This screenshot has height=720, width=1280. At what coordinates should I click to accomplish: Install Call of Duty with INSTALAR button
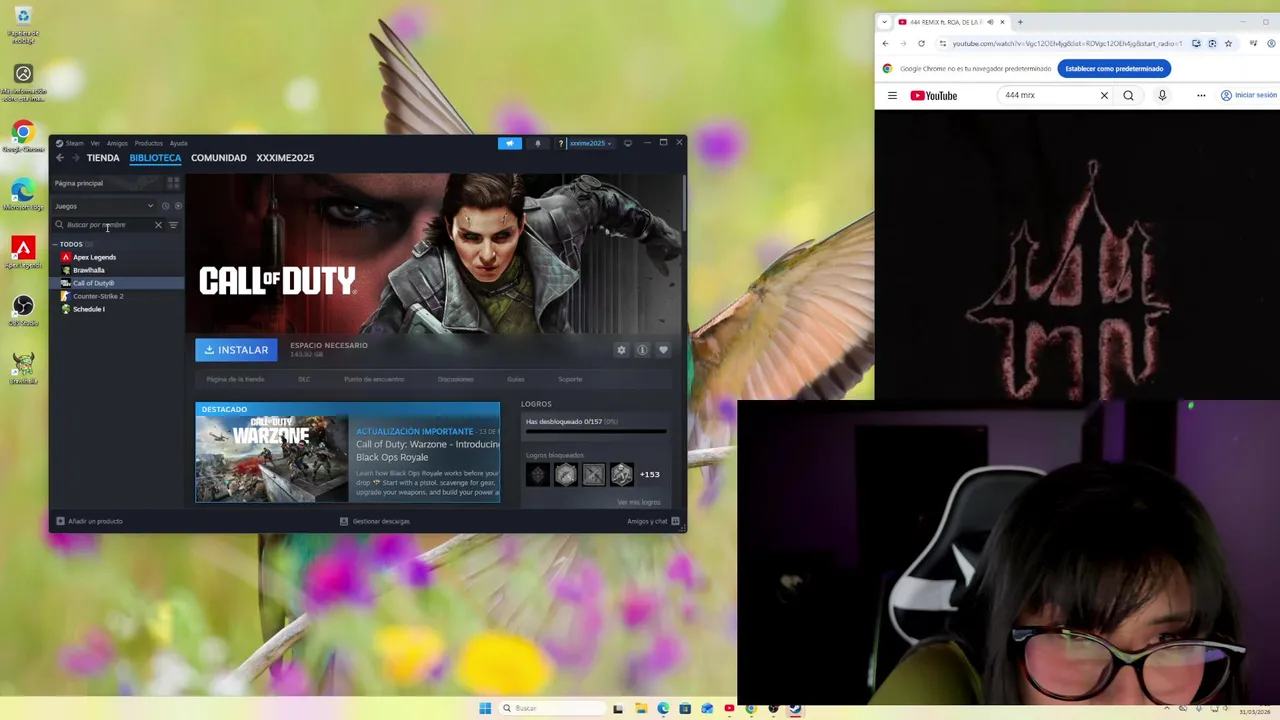[236, 350]
